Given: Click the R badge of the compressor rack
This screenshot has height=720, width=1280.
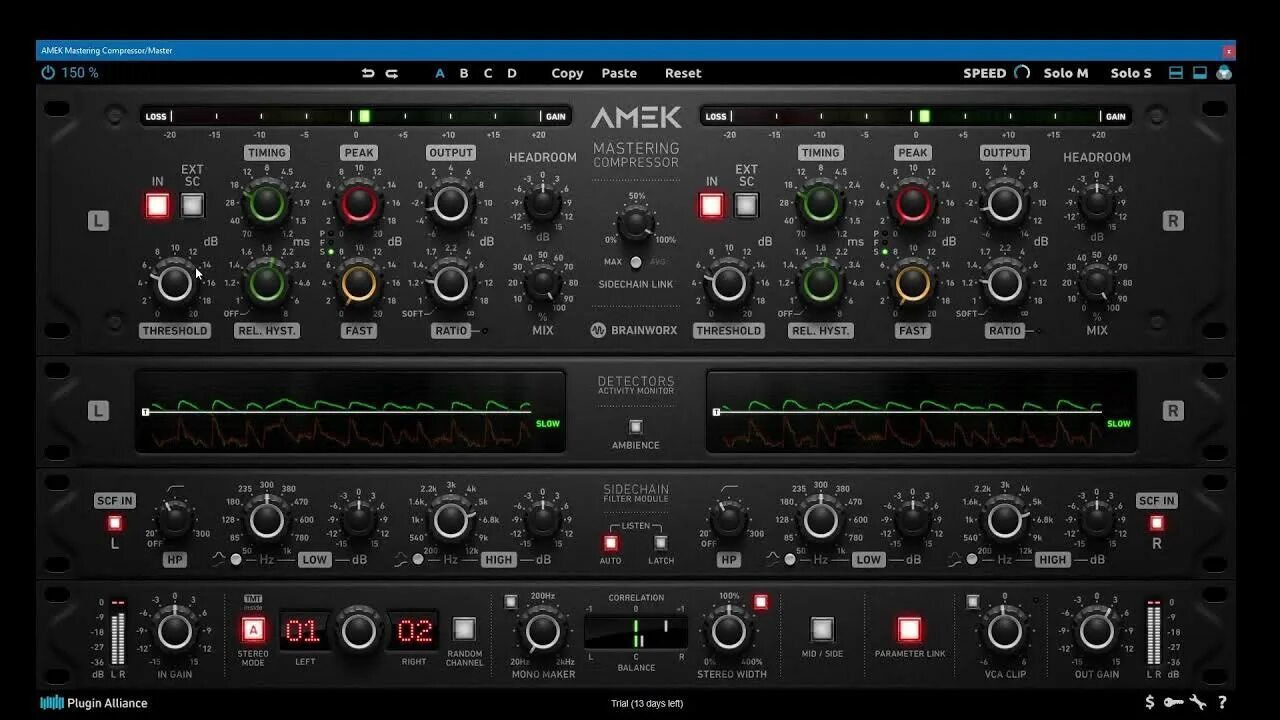Looking at the screenshot, I should pos(1174,221).
